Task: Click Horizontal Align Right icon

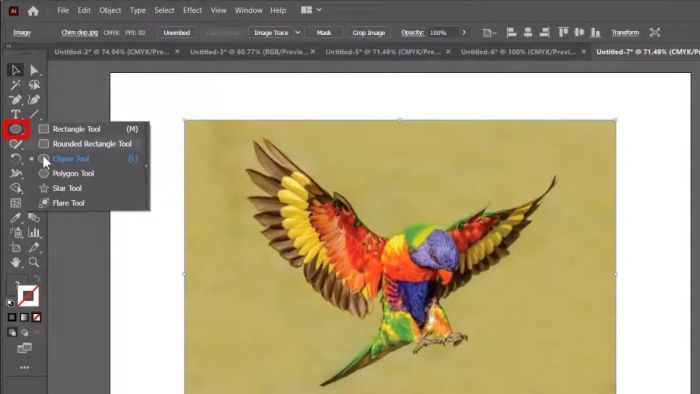Action: pyautogui.click(x=544, y=32)
